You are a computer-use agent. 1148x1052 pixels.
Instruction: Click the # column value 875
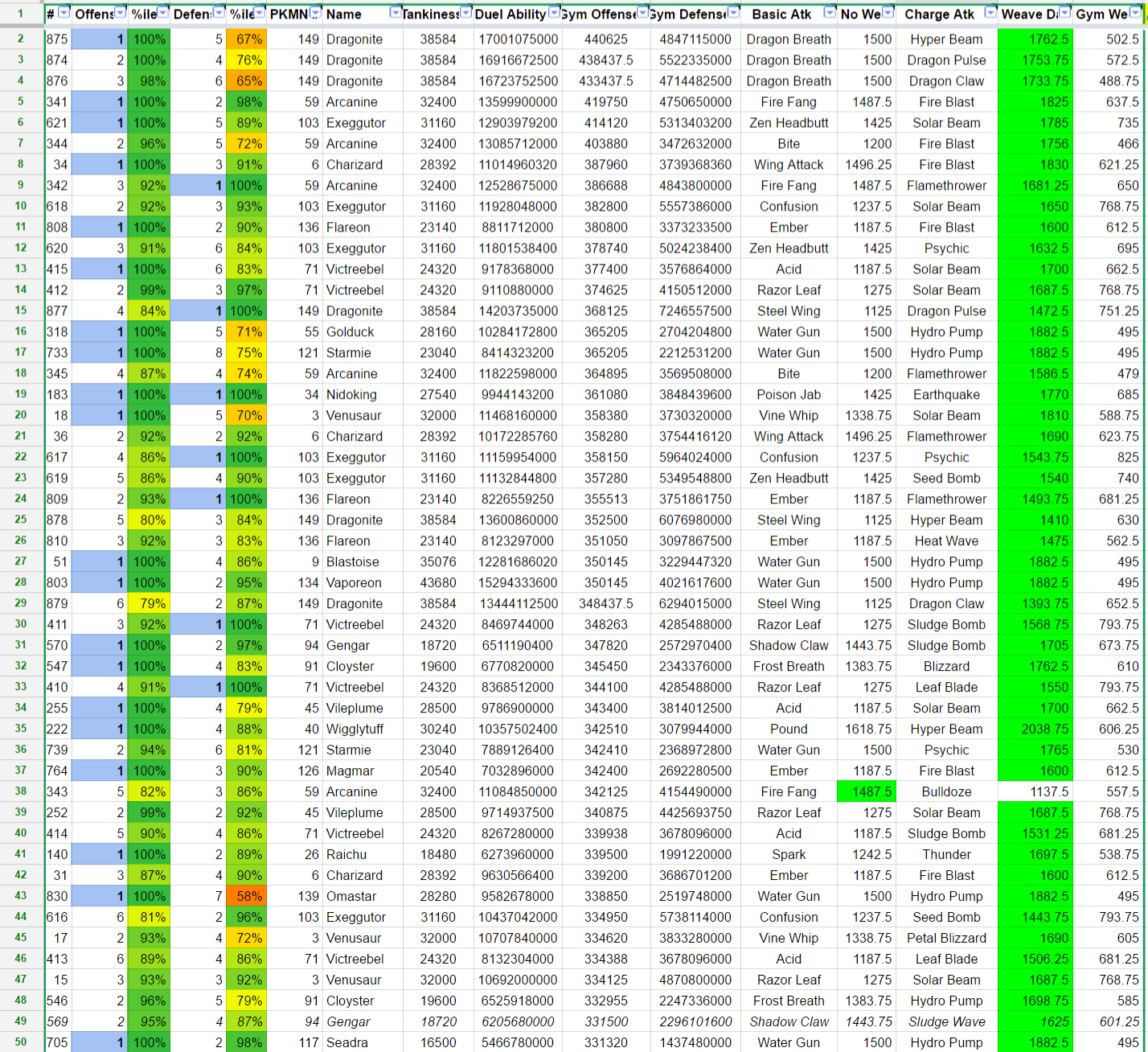pyautogui.click(x=57, y=39)
